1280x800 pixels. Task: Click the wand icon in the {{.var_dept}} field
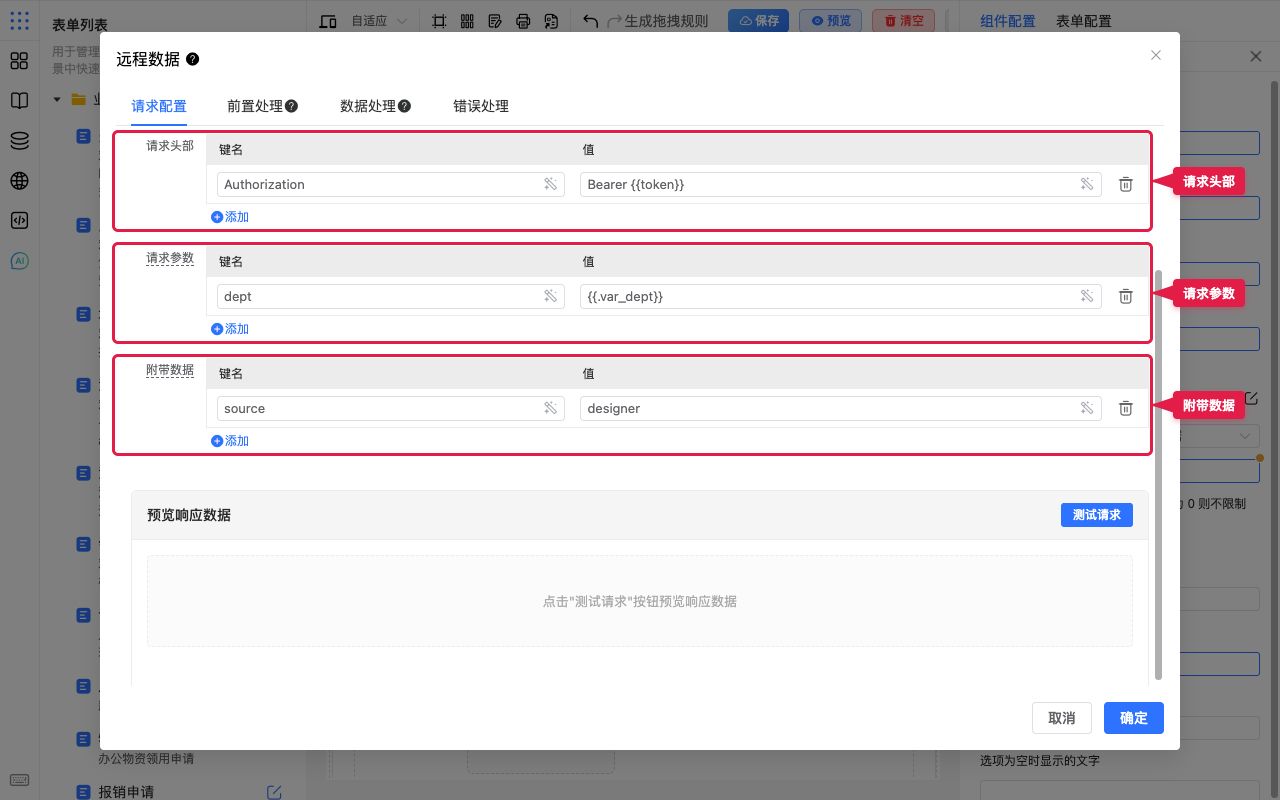(1087, 296)
